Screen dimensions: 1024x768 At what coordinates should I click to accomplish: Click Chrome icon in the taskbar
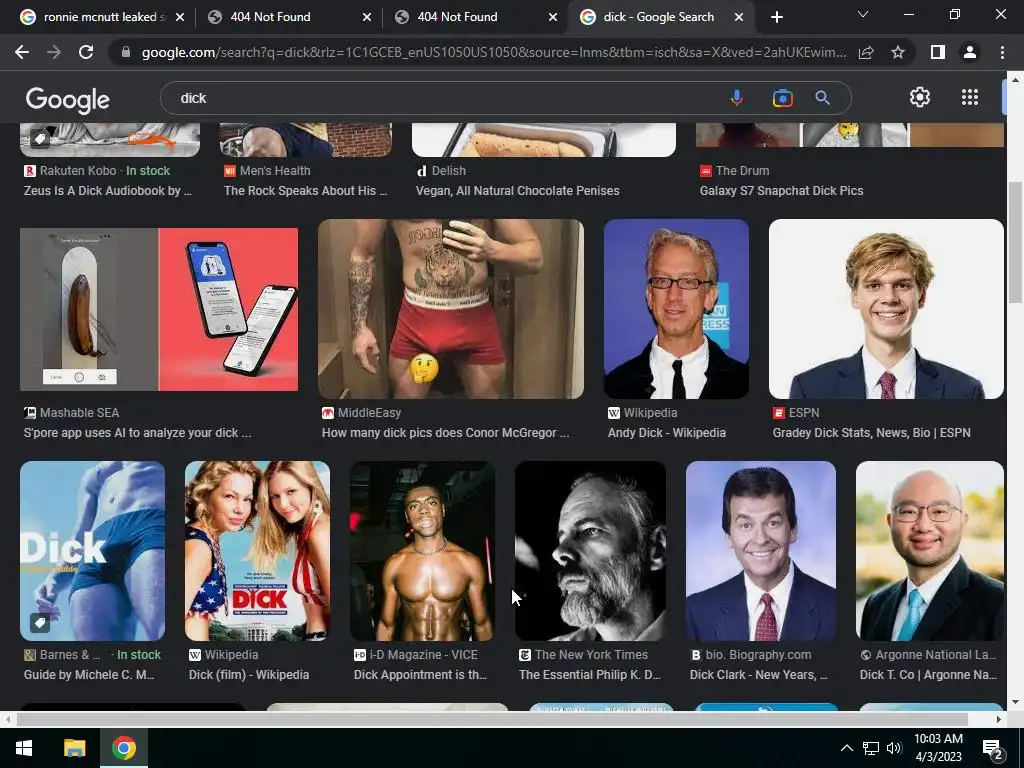coord(123,748)
